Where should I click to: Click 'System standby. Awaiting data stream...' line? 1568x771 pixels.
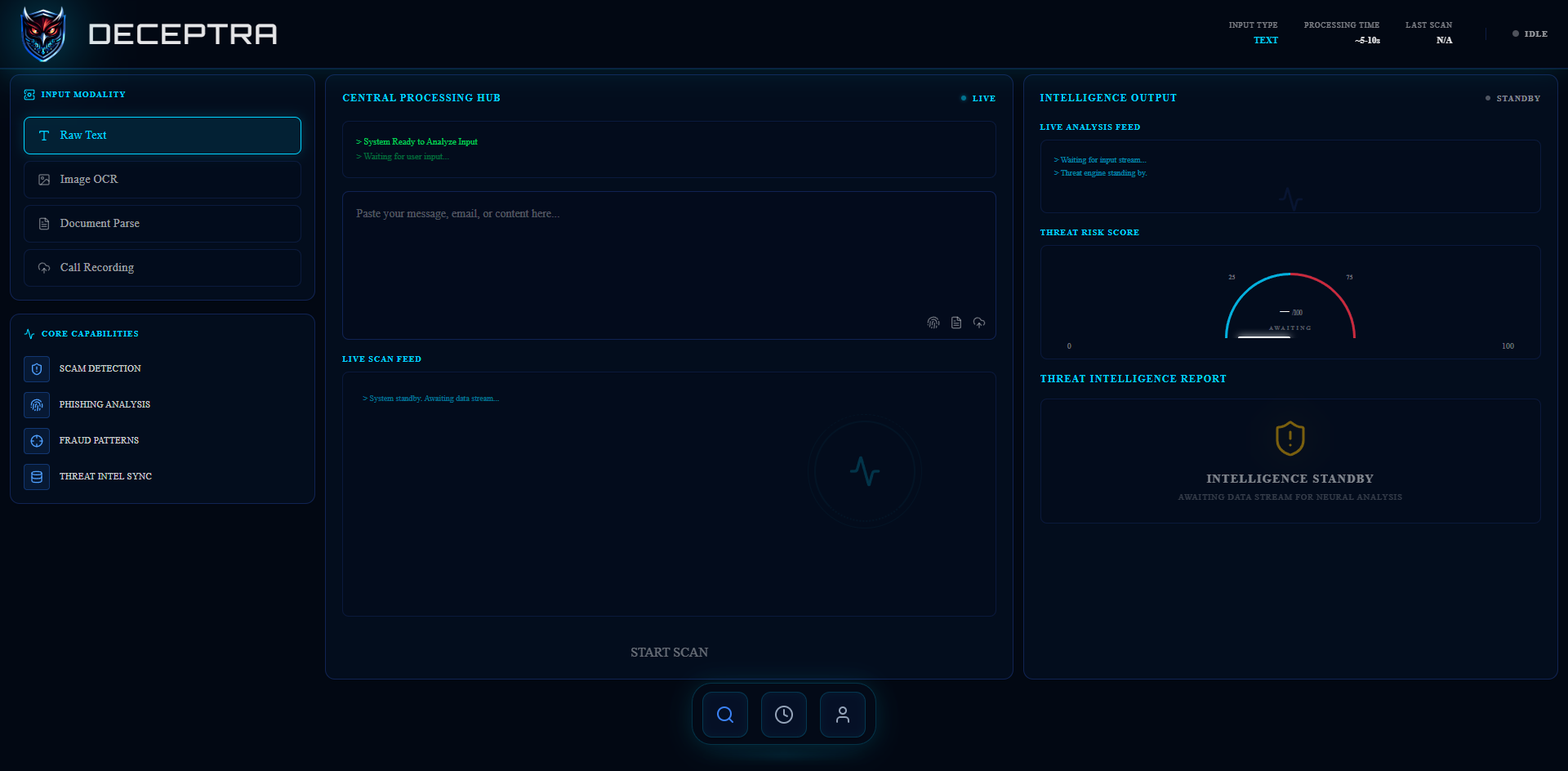(x=430, y=399)
